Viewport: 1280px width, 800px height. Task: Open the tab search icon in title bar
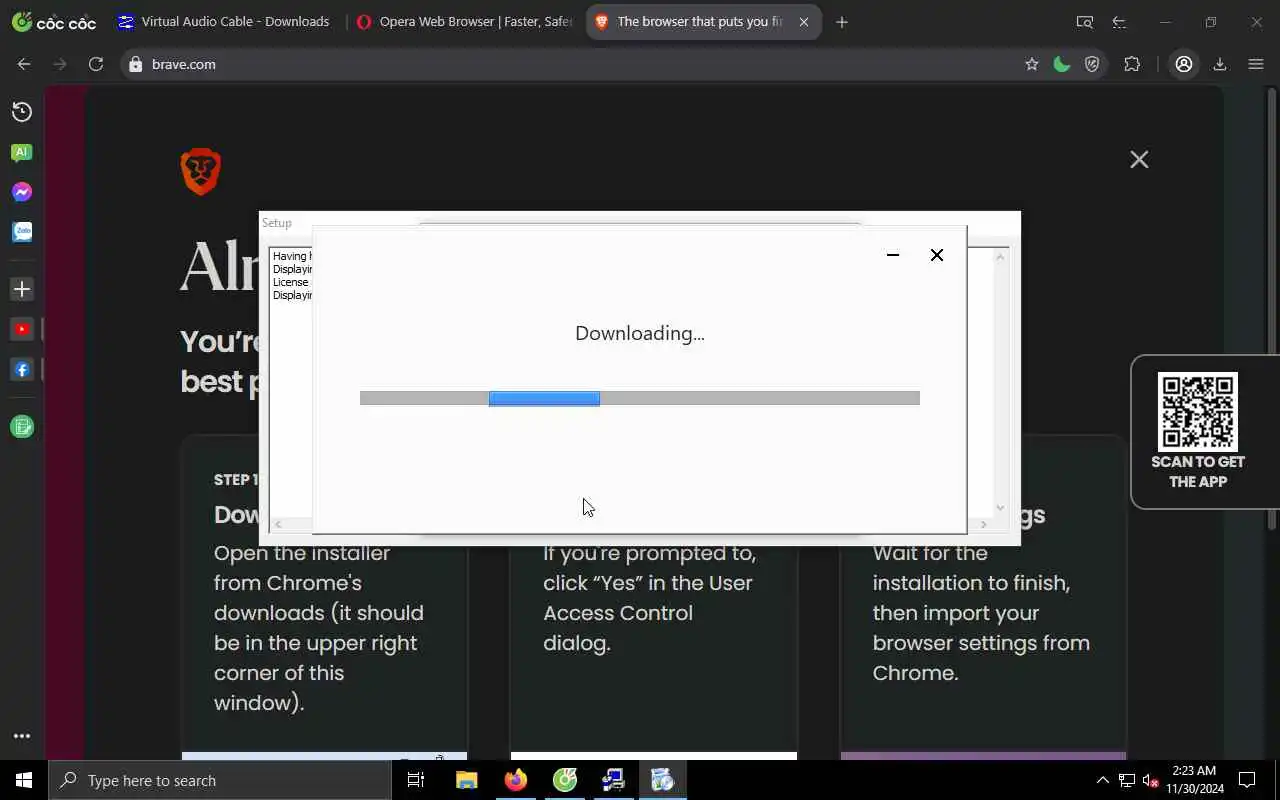(x=1084, y=21)
